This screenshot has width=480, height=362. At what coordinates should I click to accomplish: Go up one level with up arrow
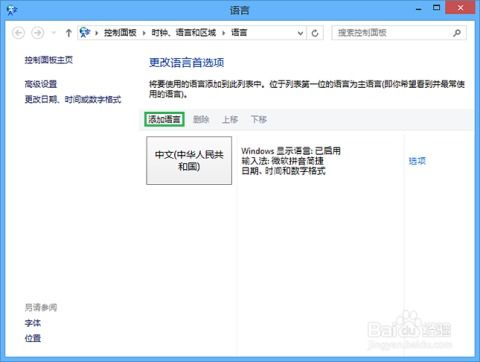68,33
